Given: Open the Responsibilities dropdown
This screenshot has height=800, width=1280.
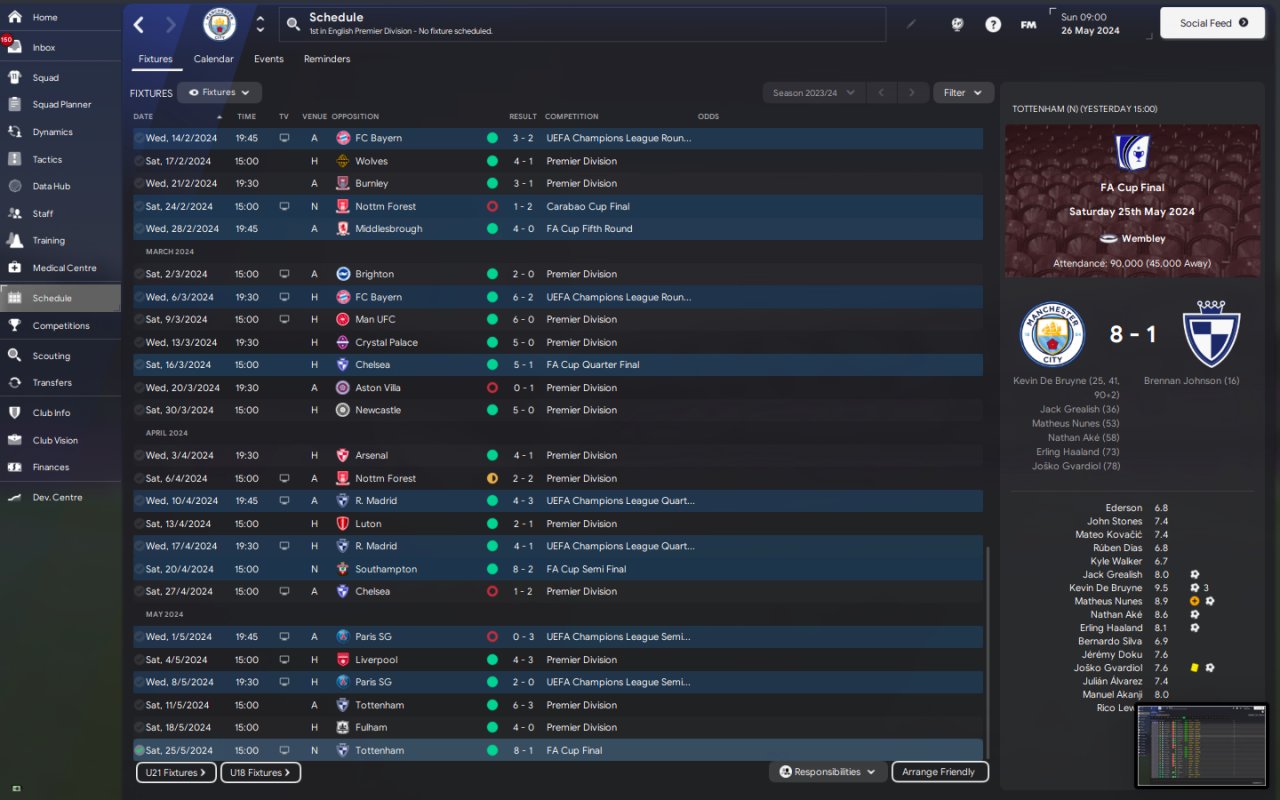Looking at the screenshot, I should [826, 772].
